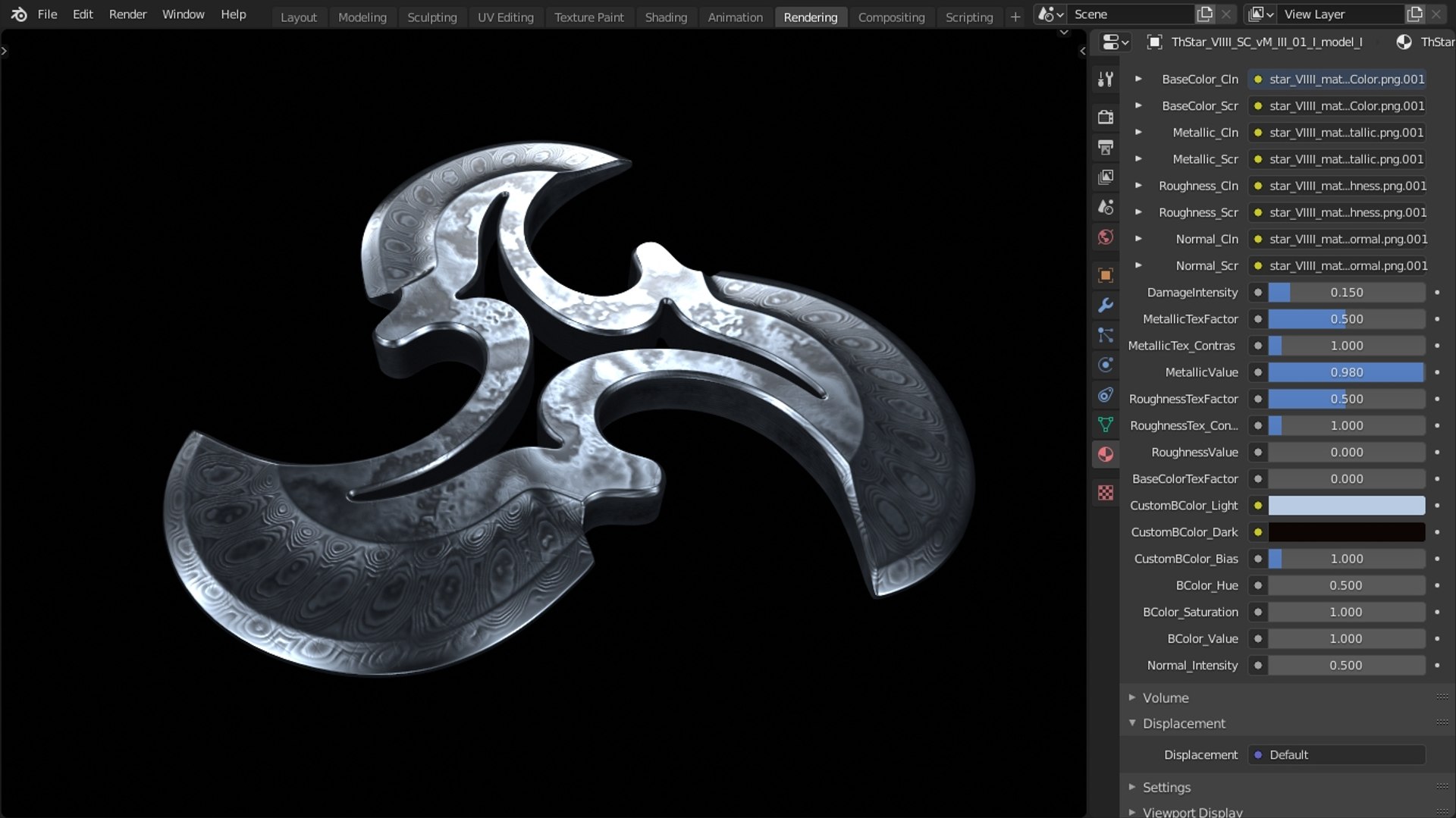Open the View Layer properties tab
The image size is (1456, 818).
click(1106, 177)
